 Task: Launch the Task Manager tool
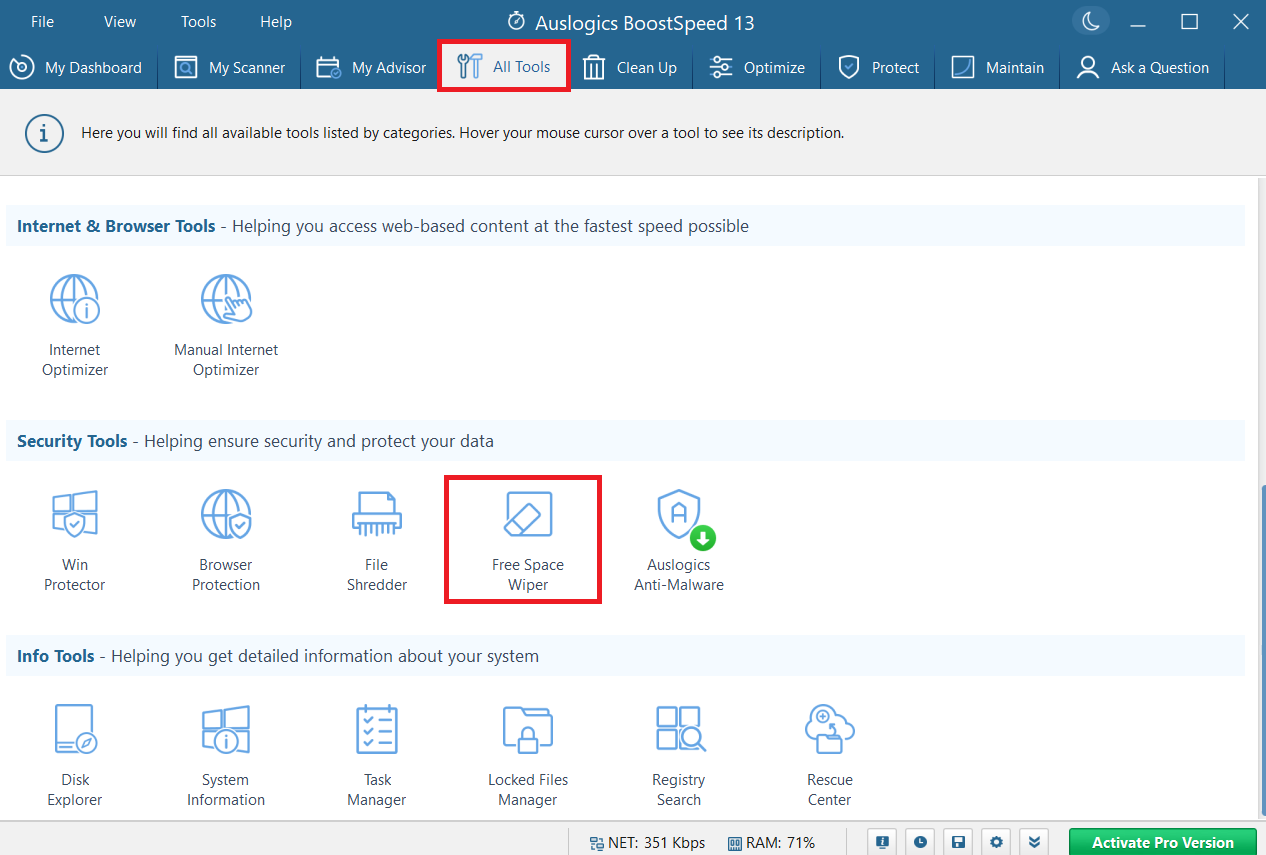tap(377, 756)
